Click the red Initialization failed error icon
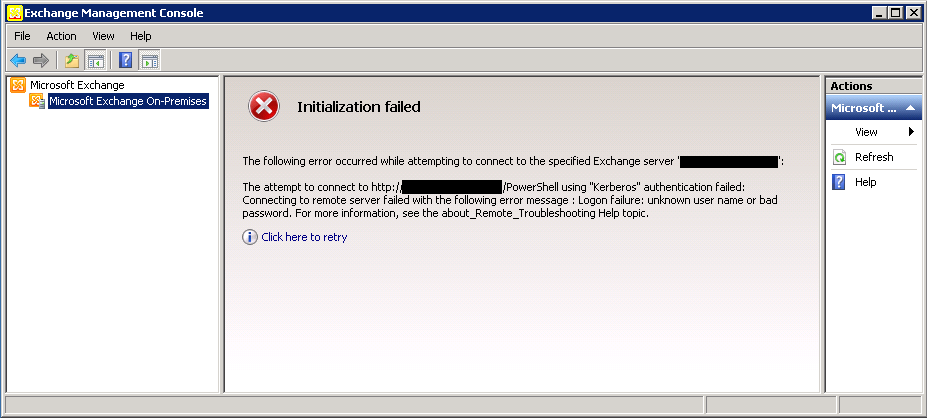Screen dimensions: 927x418 (264, 107)
